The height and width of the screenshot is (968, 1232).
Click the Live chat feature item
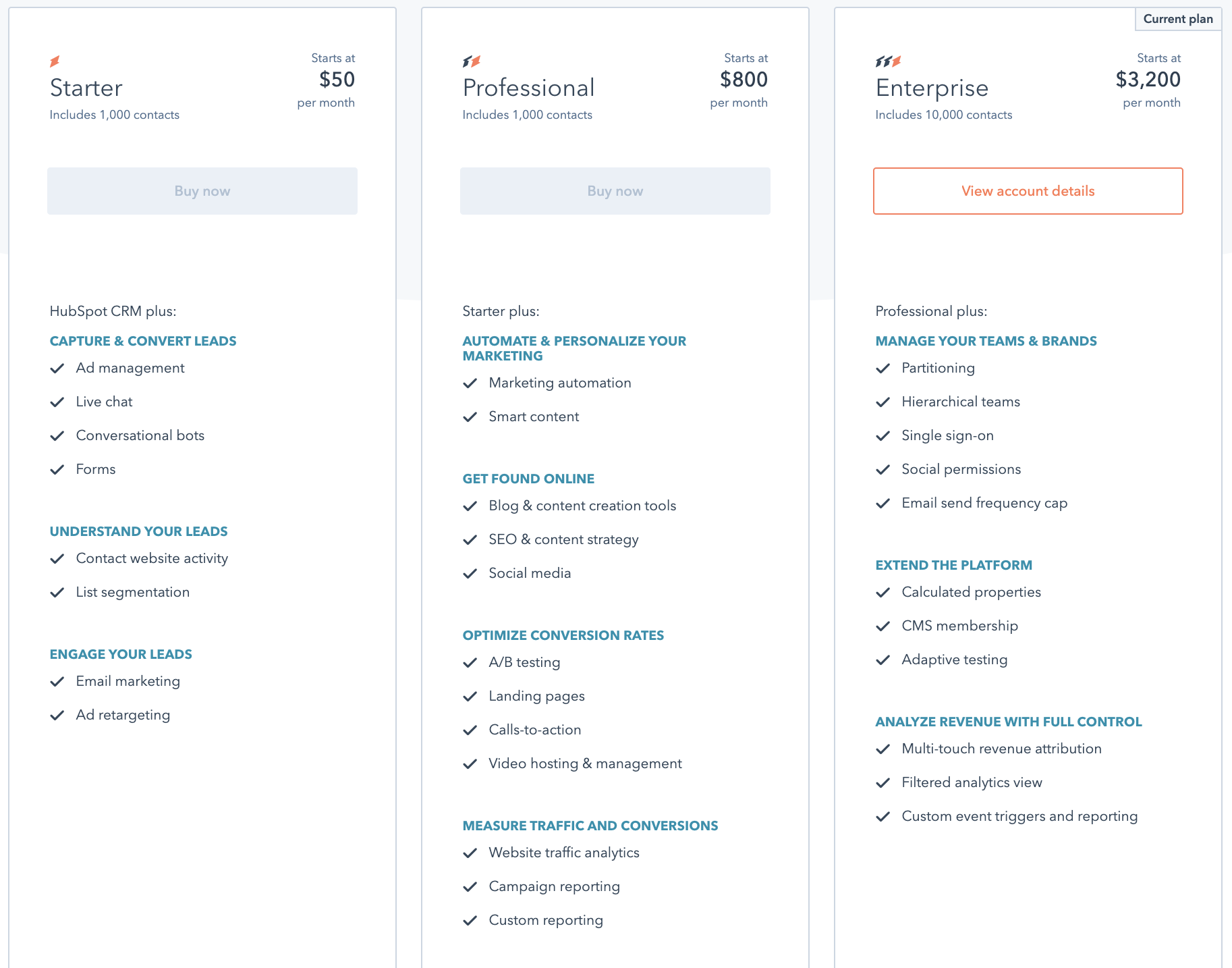pyautogui.click(x=104, y=402)
